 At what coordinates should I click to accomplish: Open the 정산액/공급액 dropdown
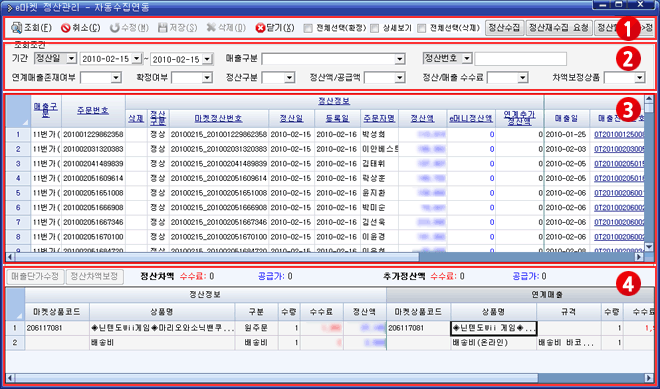coord(400,77)
